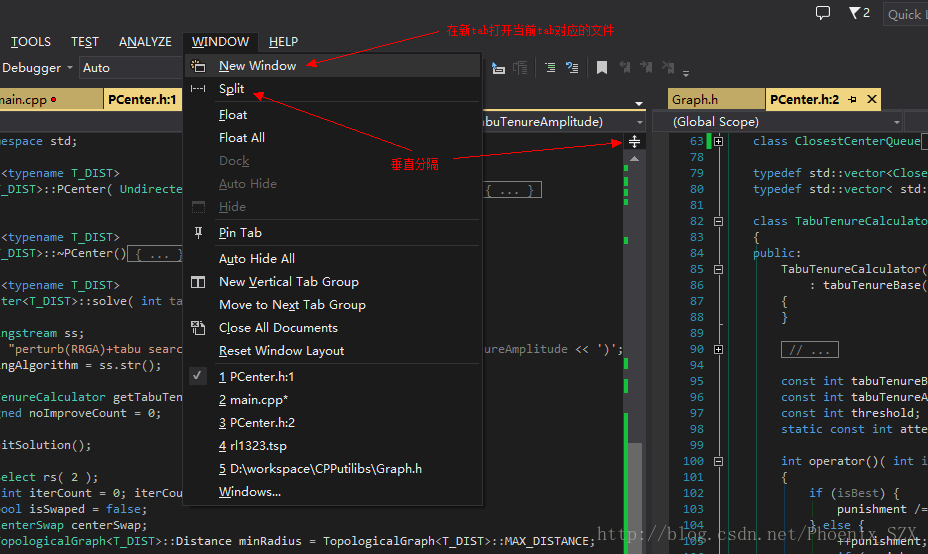Image resolution: width=928 pixels, height=554 pixels.
Task: Click the clear bookmarks toolbar icon
Action: tap(668, 67)
